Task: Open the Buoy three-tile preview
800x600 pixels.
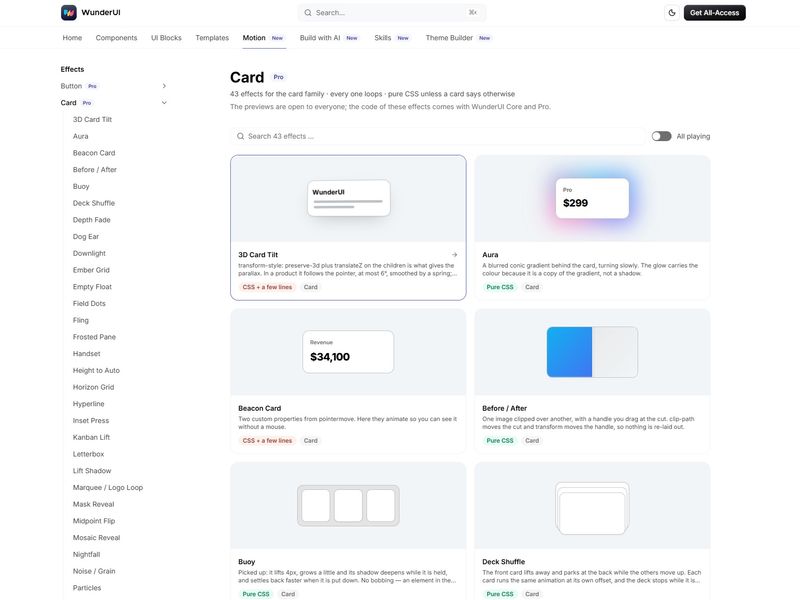Action: click(x=348, y=506)
